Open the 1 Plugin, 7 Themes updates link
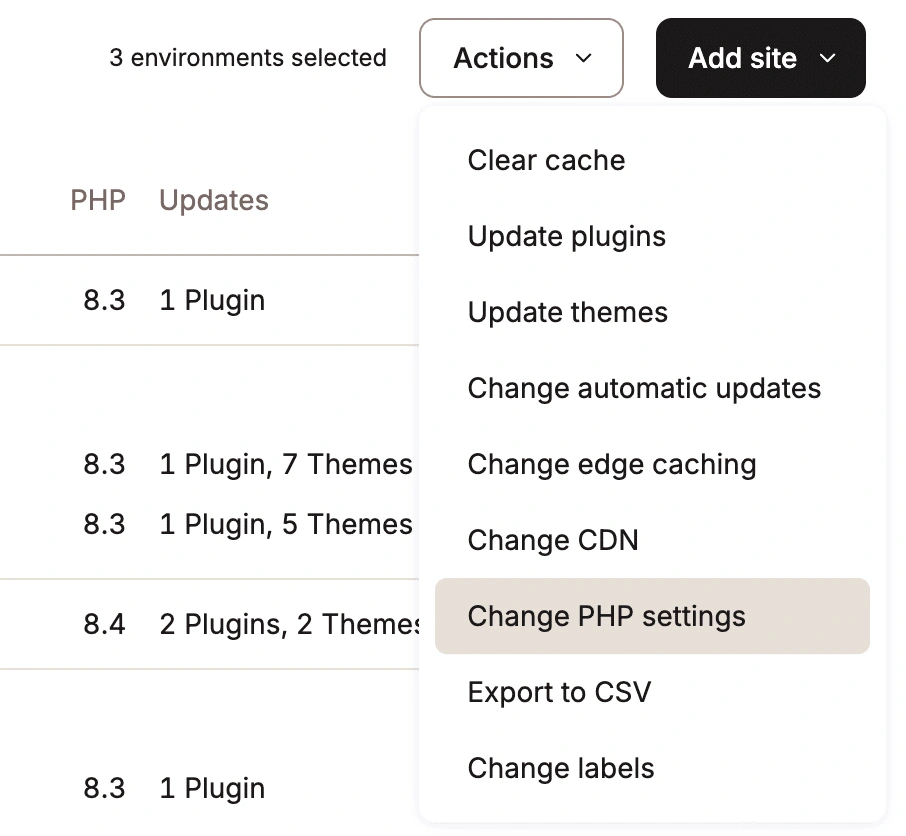906x836 pixels. 286,464
